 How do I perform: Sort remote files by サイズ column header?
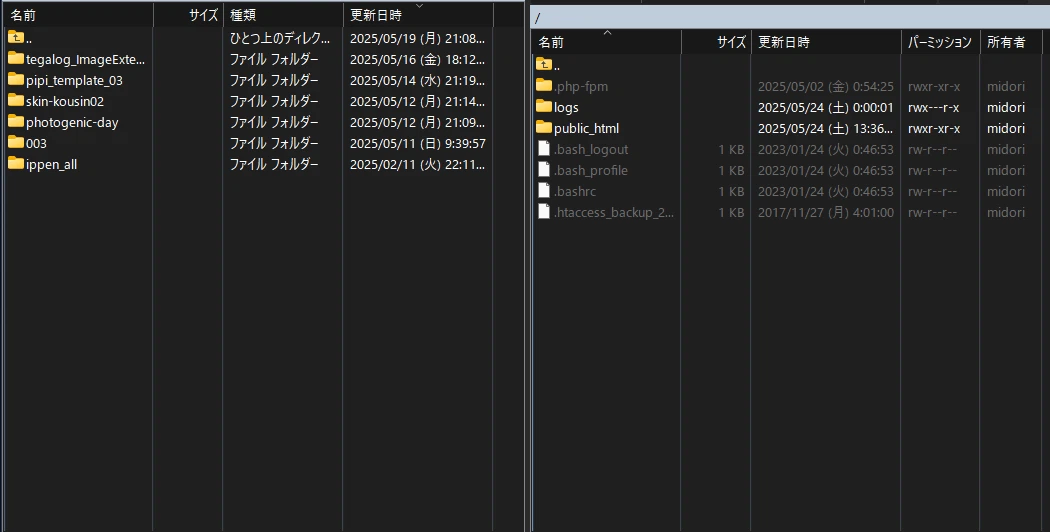pos(717,42)
